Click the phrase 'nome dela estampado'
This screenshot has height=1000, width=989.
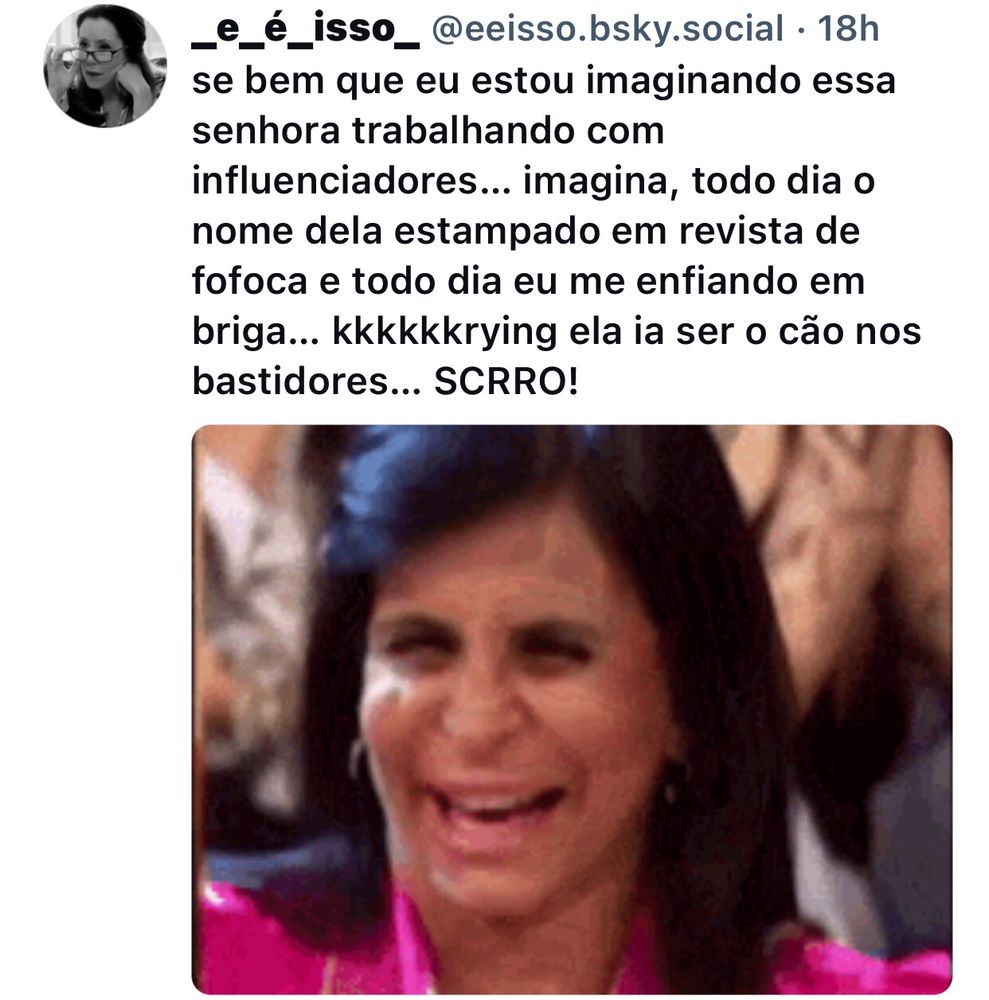click(396, 231)
